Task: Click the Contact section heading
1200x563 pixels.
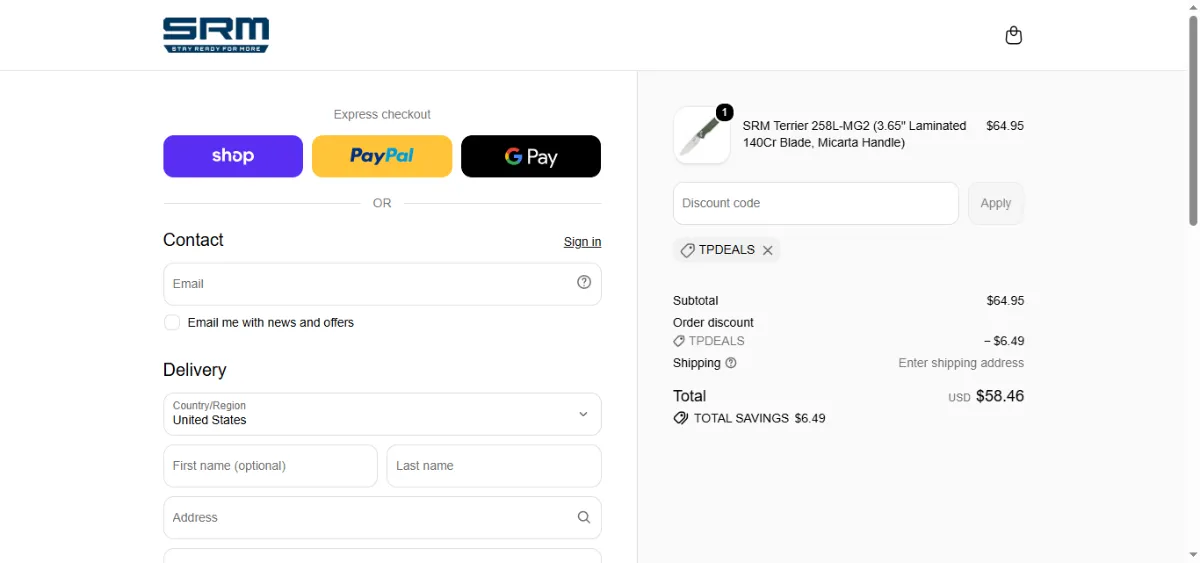Action: click(193, 240)
